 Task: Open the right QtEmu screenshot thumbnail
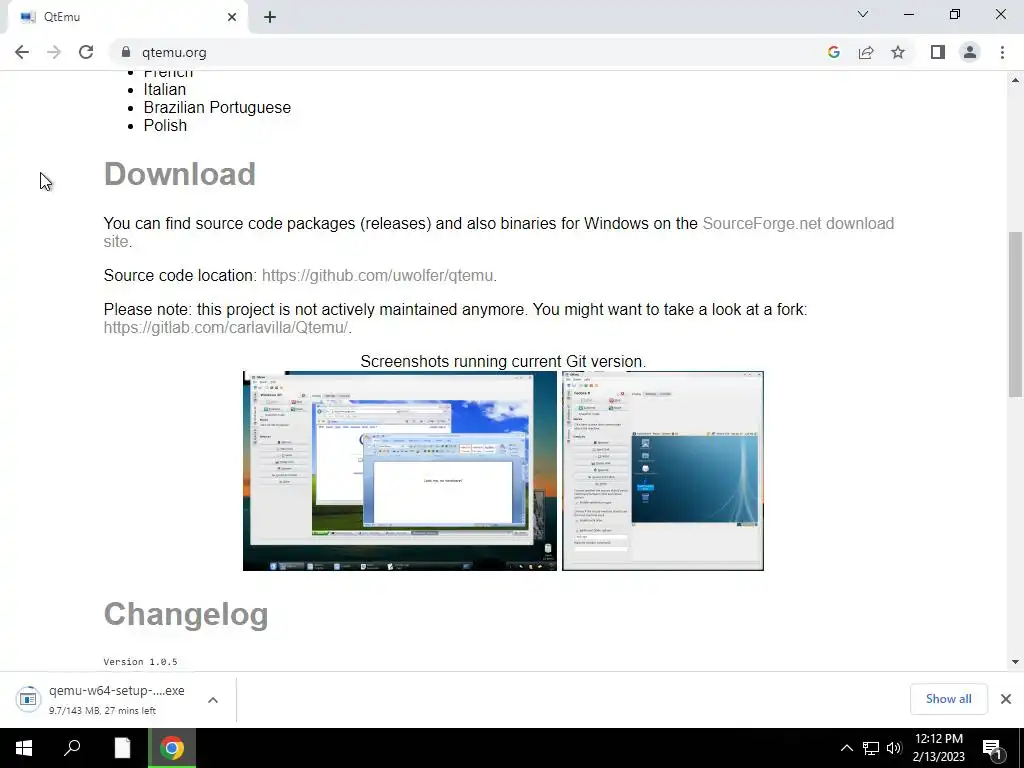[663, 471]
